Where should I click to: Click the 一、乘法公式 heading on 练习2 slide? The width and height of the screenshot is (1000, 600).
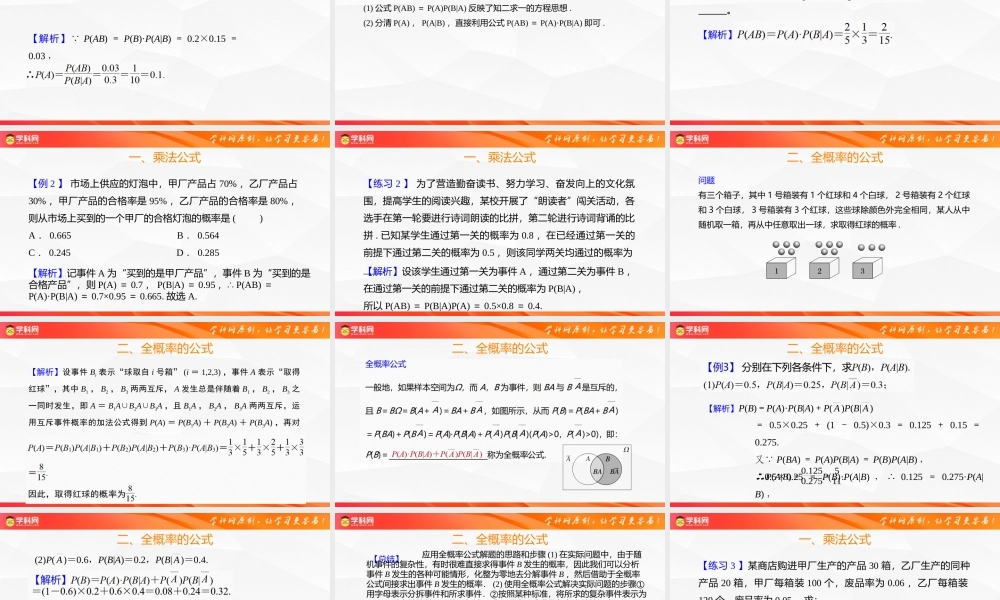point(502,156)
